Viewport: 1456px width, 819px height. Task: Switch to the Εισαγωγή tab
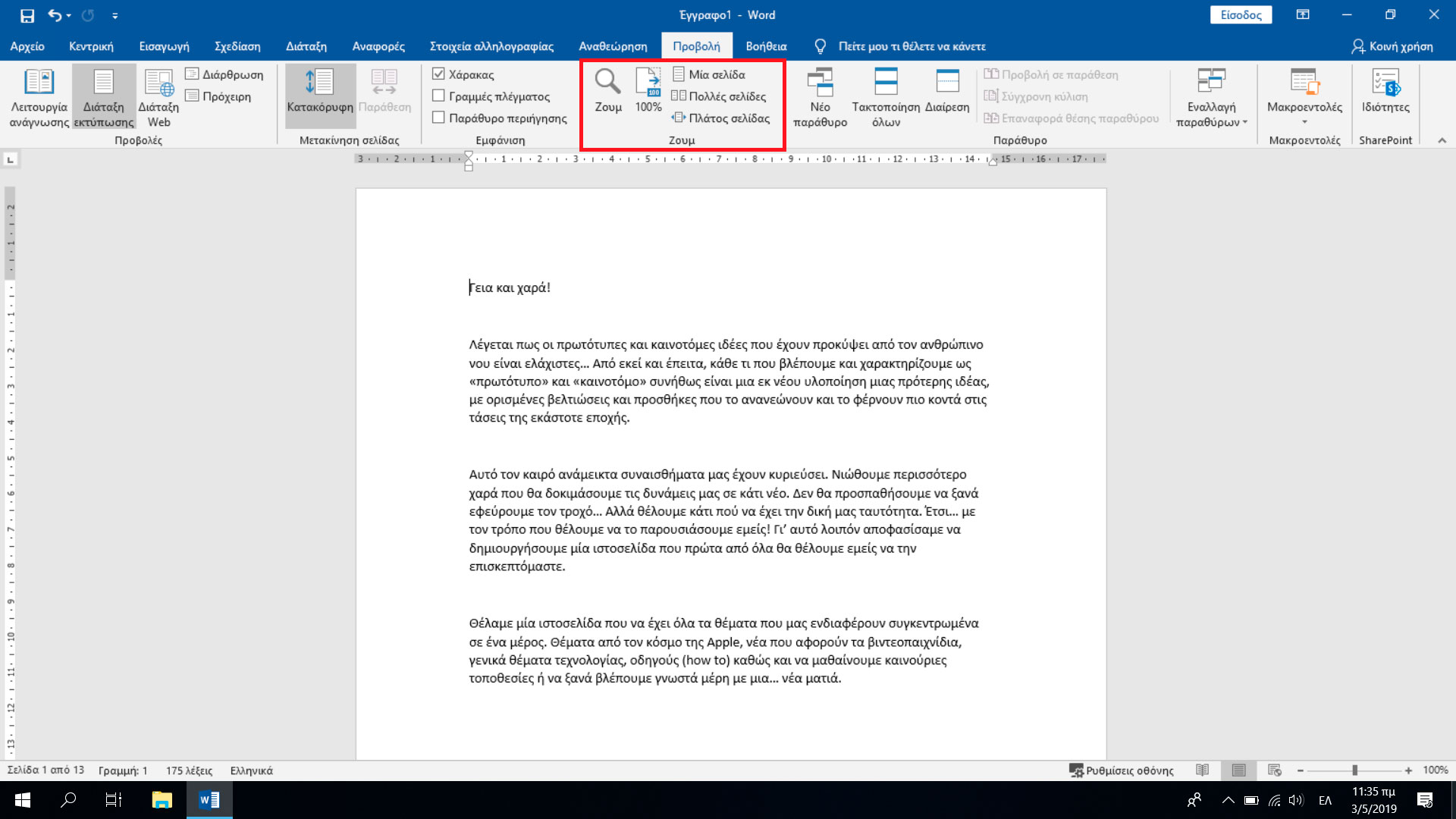(x=164, y=46)
